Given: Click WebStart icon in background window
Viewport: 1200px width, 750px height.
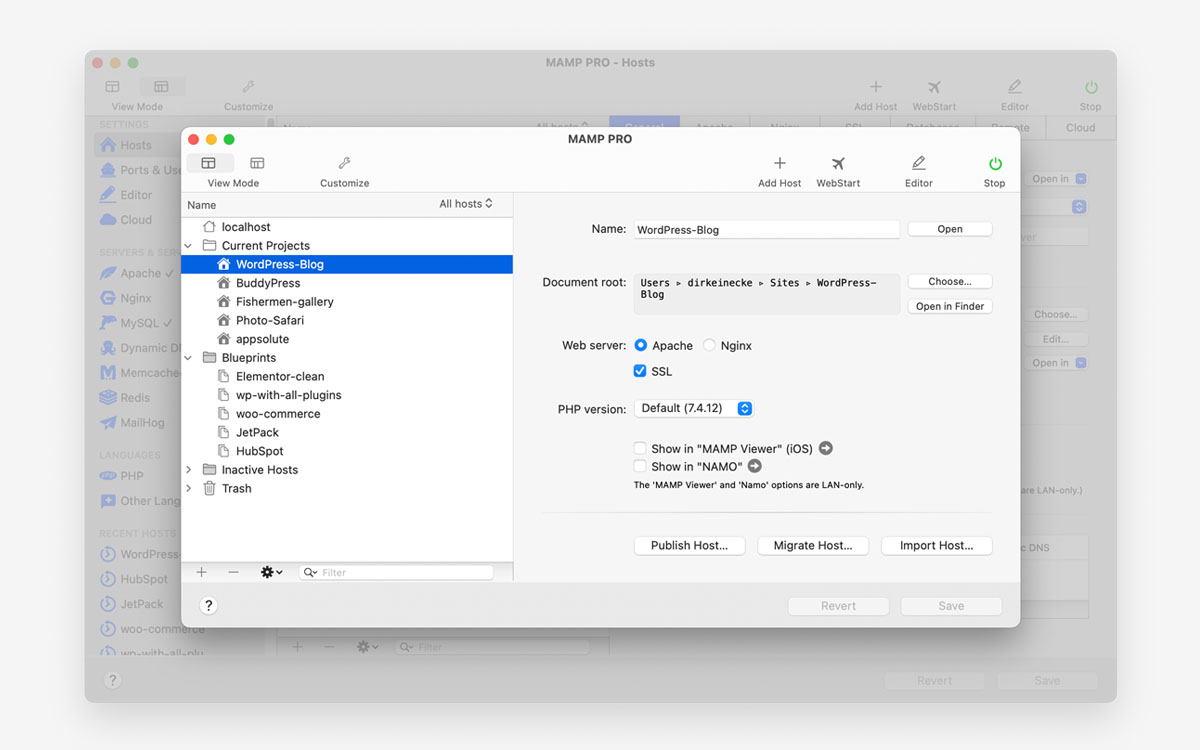Looking at the screenshot, I should click(x=934, y=88).
